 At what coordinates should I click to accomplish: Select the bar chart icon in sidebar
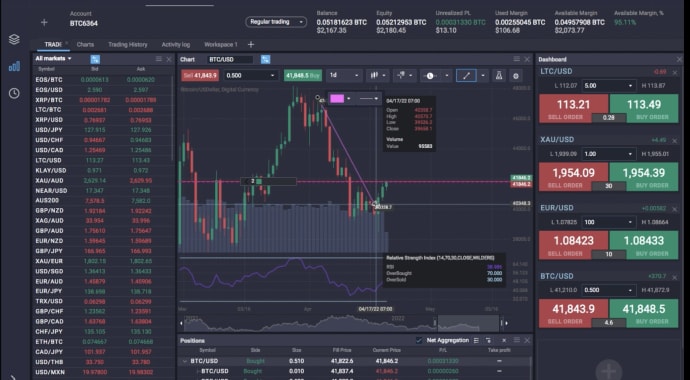(14, 66)
